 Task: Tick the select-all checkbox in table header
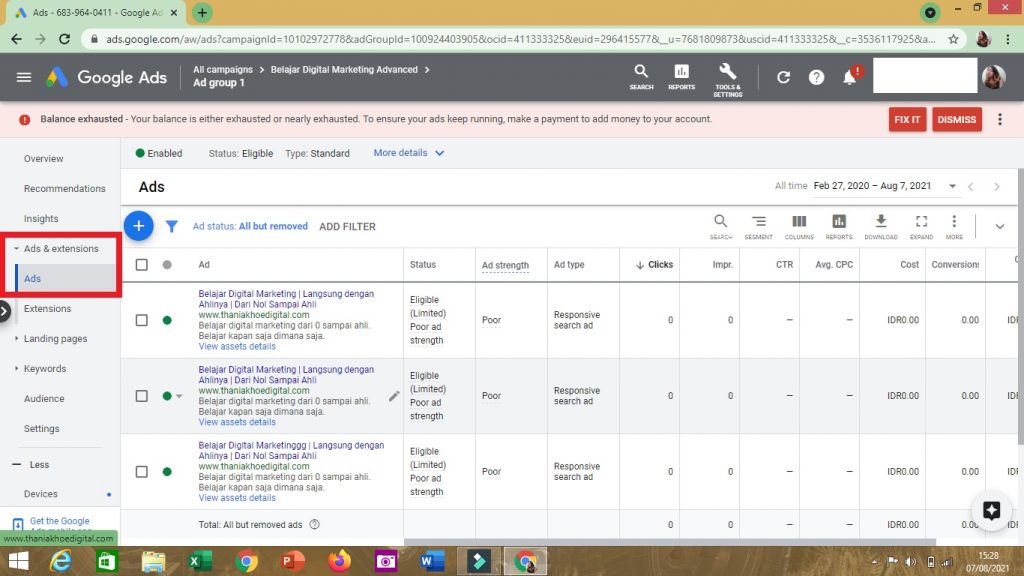coord(141,265)
